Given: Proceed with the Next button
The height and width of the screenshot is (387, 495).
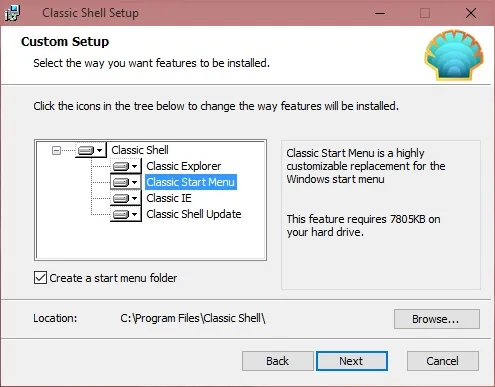Looking at the screenshot, I should coord(352,361).
